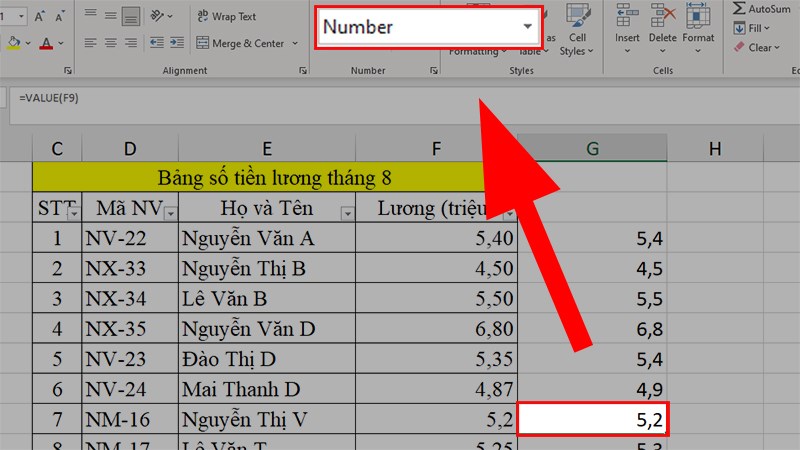
Task: Apply the yellow fill color bucket
Action: [x=14, y=43]
